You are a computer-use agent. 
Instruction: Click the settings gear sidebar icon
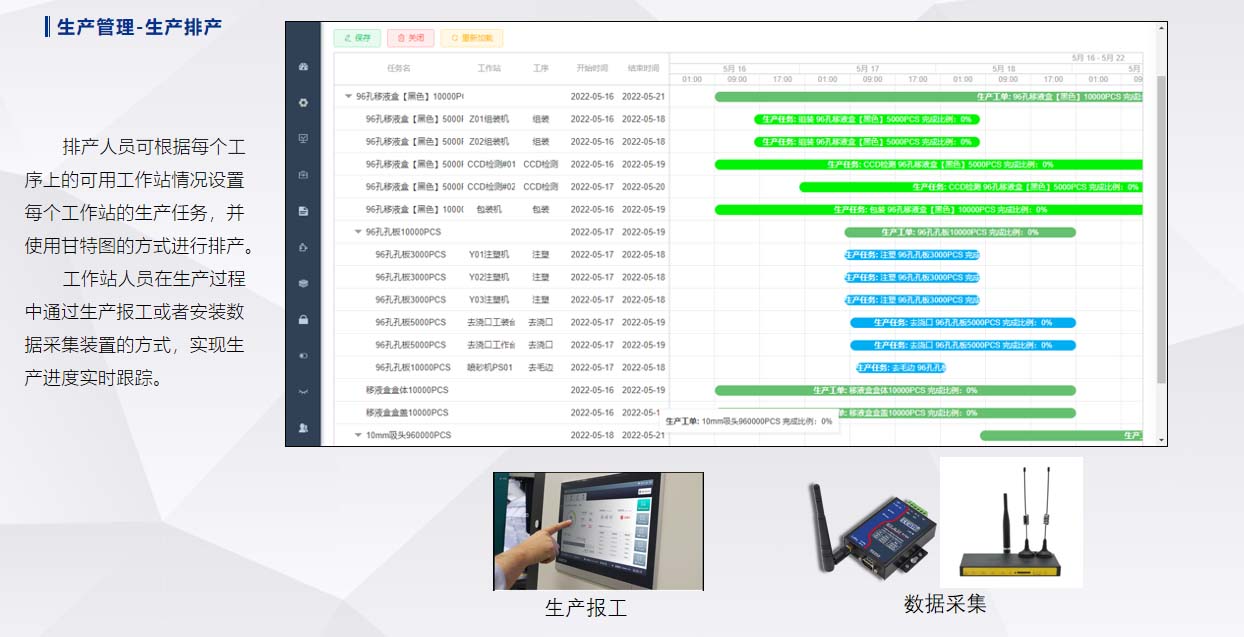point(303,103)
